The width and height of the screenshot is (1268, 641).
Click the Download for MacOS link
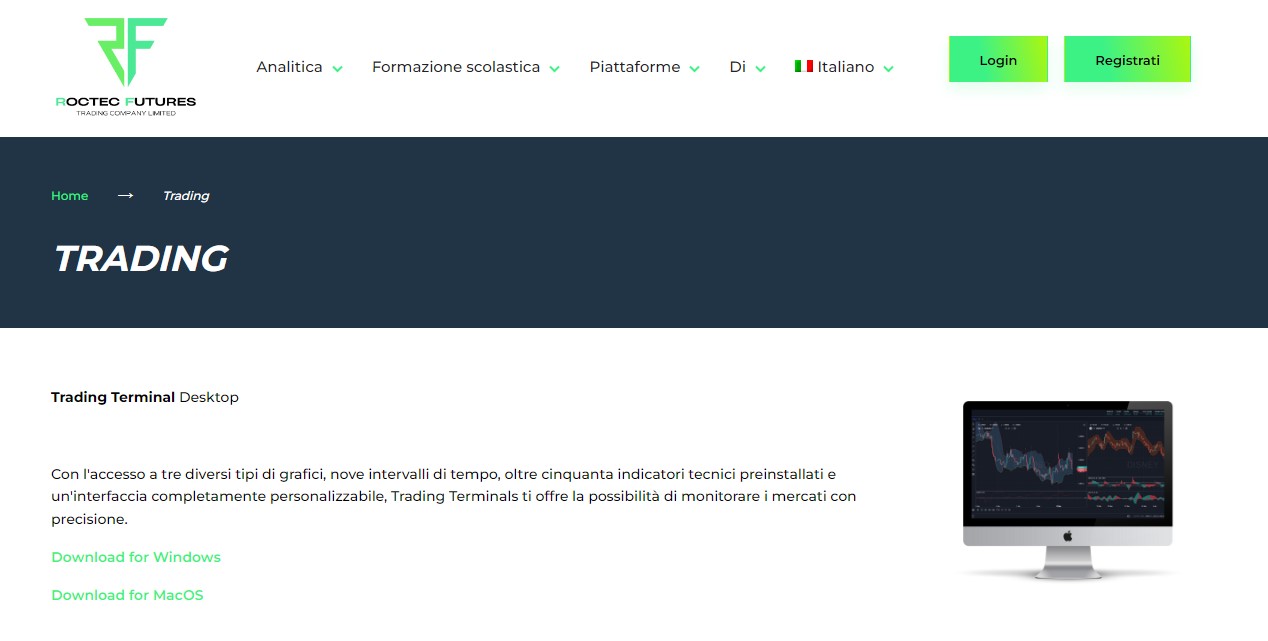(127, 595)
